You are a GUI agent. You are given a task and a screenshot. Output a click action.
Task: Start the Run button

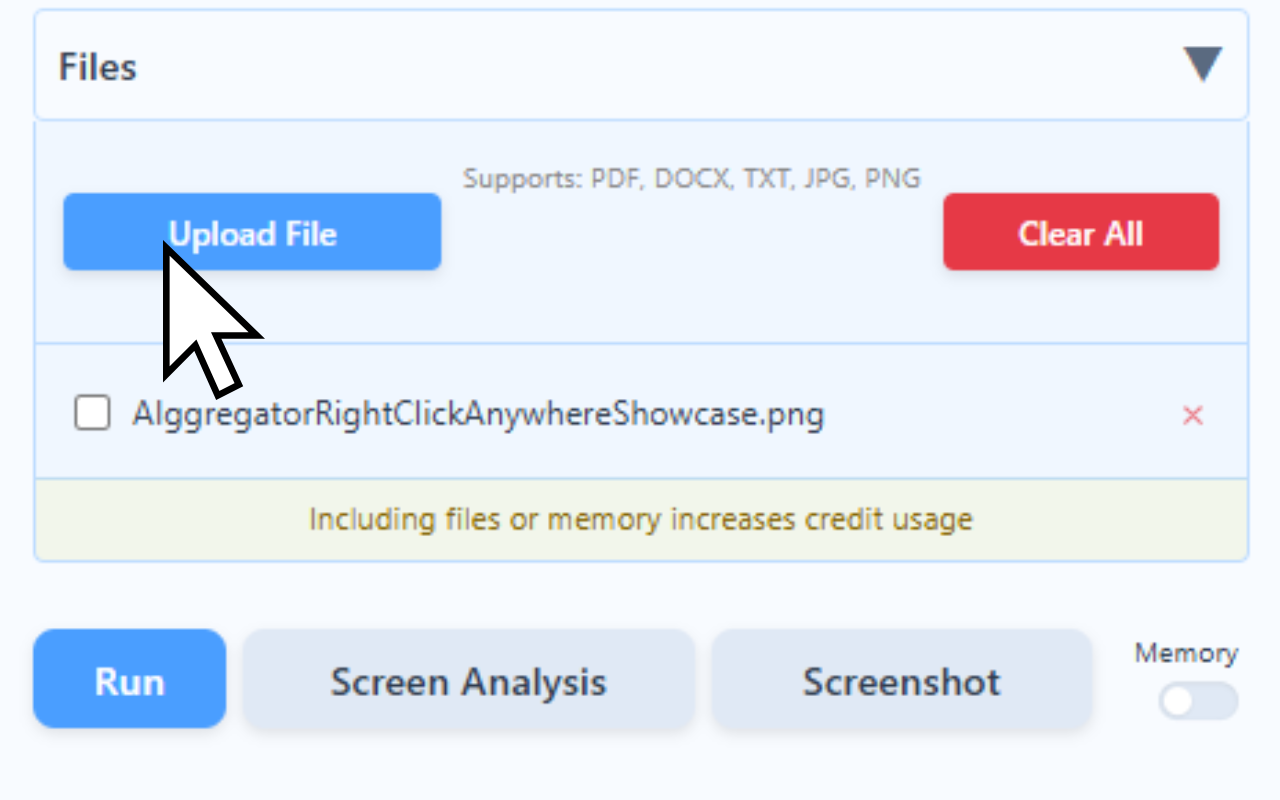[x=129, y=681]
